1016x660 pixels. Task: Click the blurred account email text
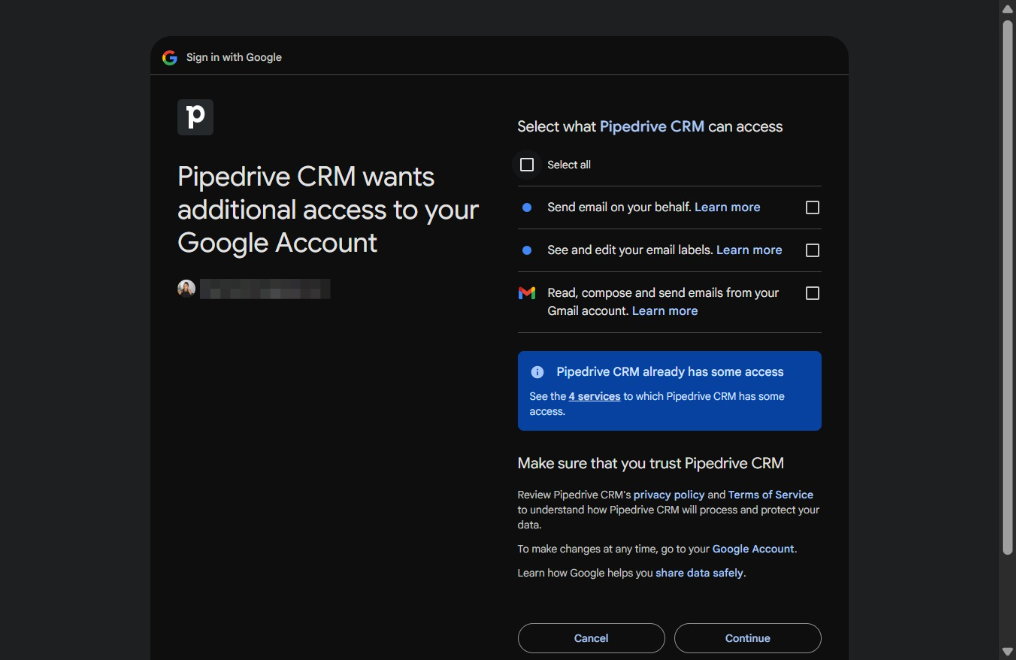click(265, 289)
